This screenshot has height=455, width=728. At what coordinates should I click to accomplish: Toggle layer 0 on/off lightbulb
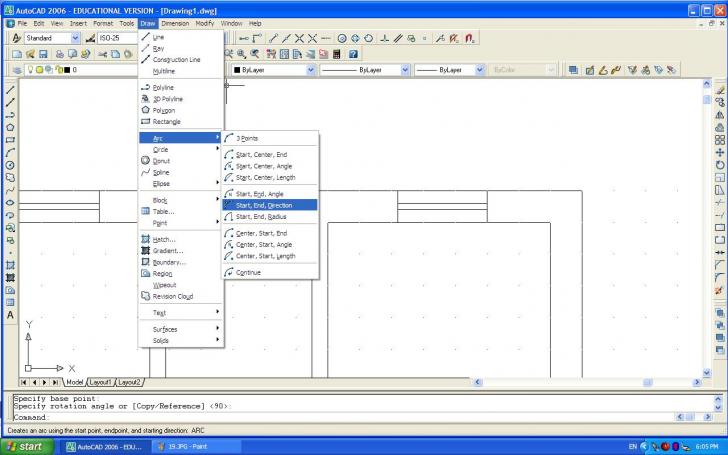31,70
